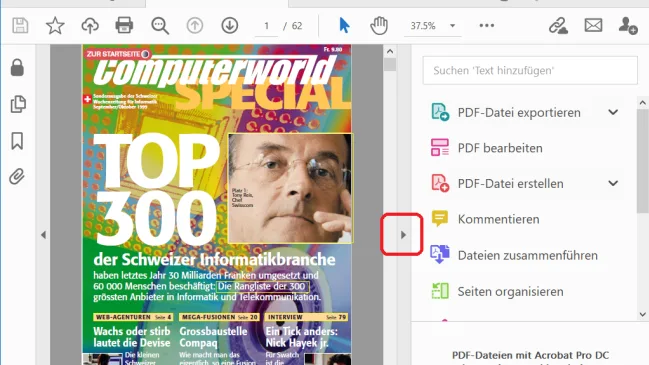
Task: Select the arrow selection tool
Action: [x=344, y=26]
